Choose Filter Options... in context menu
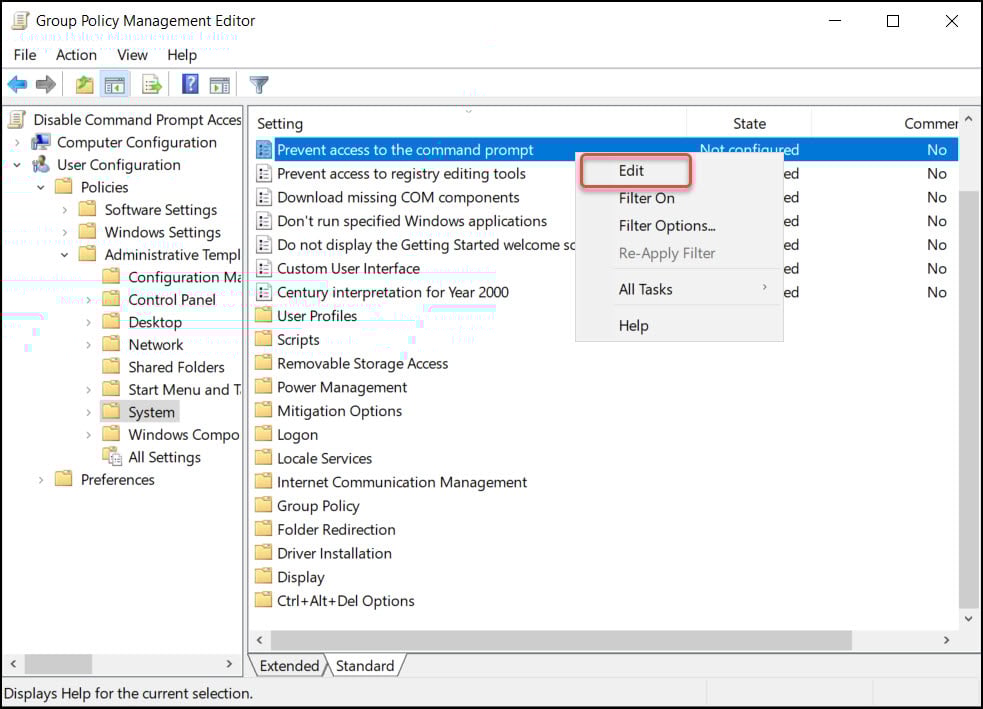 tap(667, 226)
